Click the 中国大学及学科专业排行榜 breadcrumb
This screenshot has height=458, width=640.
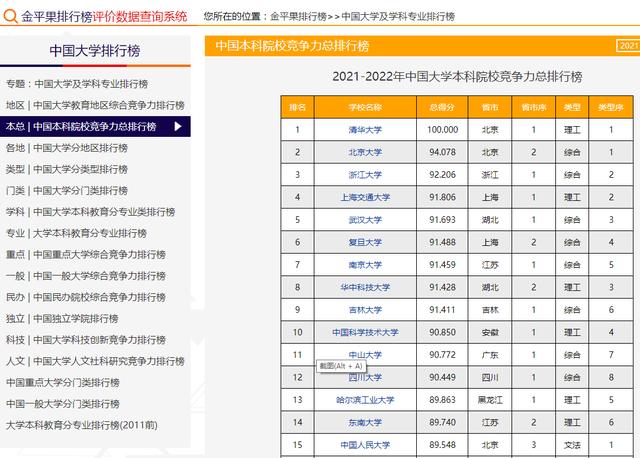398,16
